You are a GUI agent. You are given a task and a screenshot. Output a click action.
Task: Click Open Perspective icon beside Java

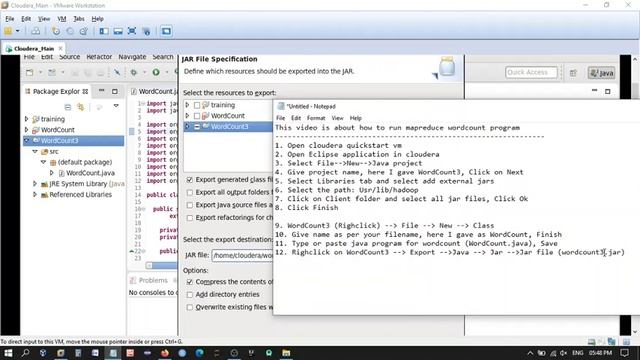pyautogui.click(x=573, y=73)
